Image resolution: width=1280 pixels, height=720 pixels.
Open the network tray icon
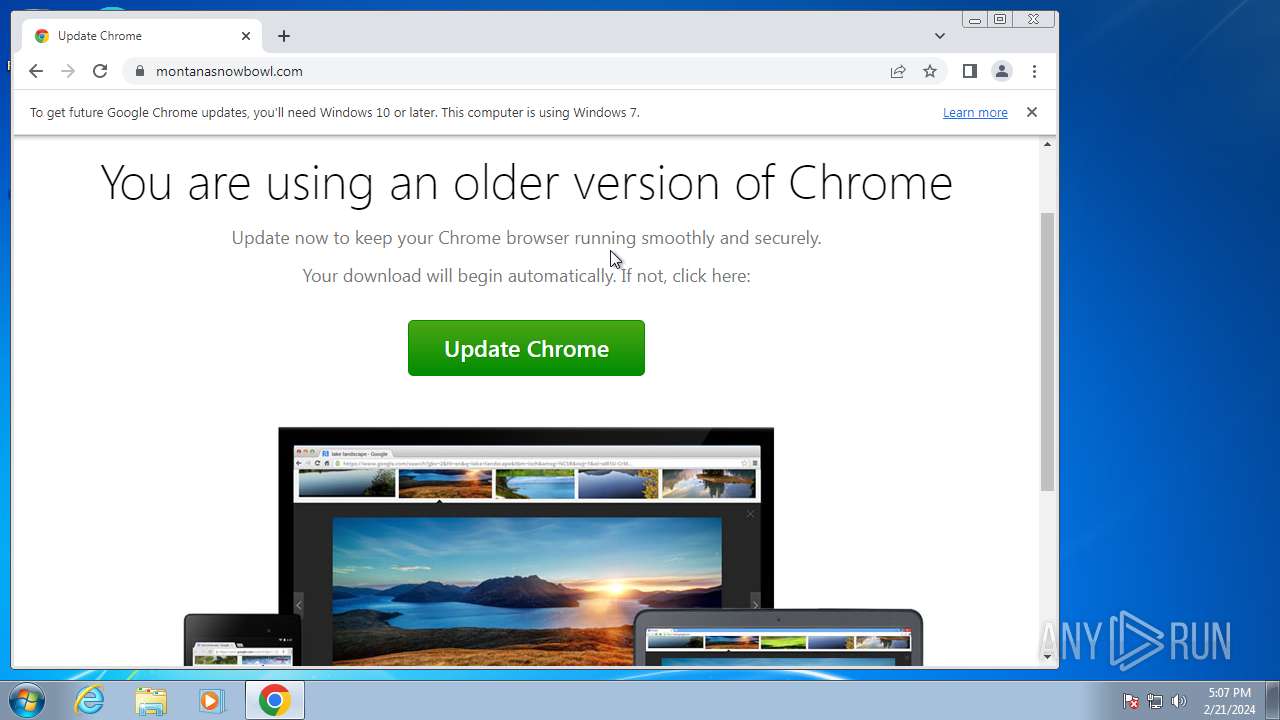(1155, 701)
